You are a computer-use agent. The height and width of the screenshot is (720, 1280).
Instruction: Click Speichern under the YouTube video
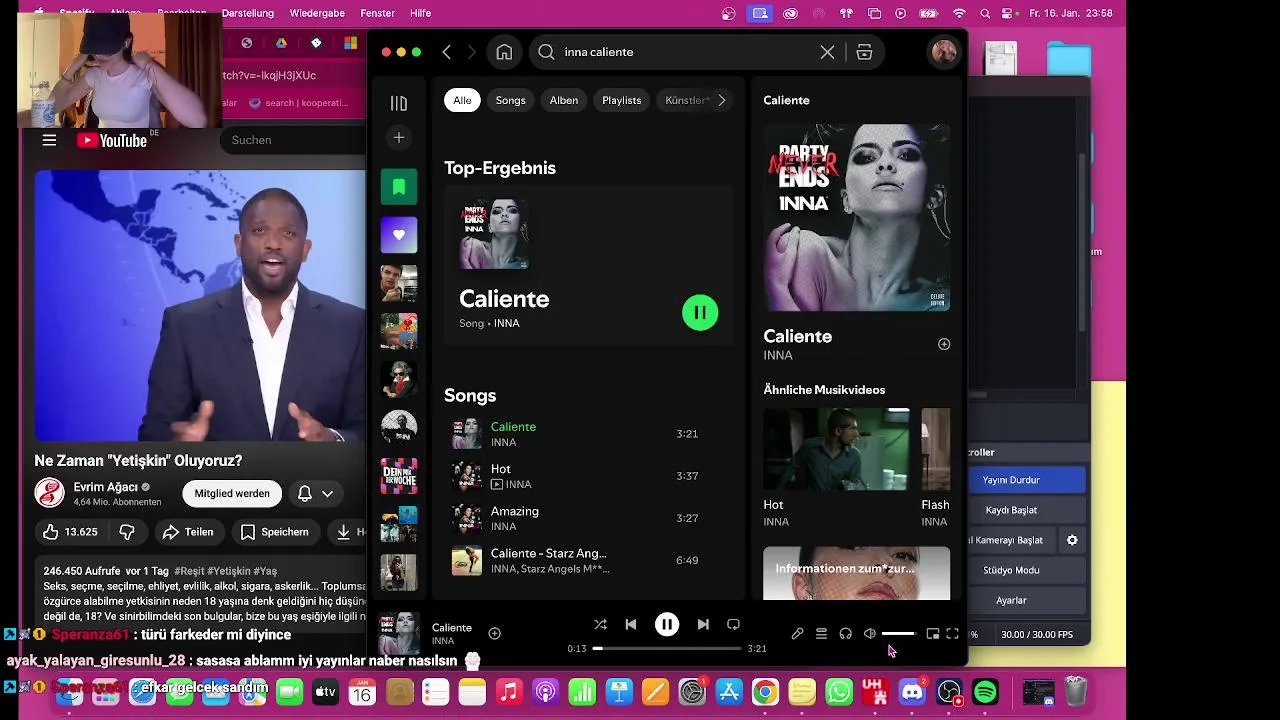[275, 532]
